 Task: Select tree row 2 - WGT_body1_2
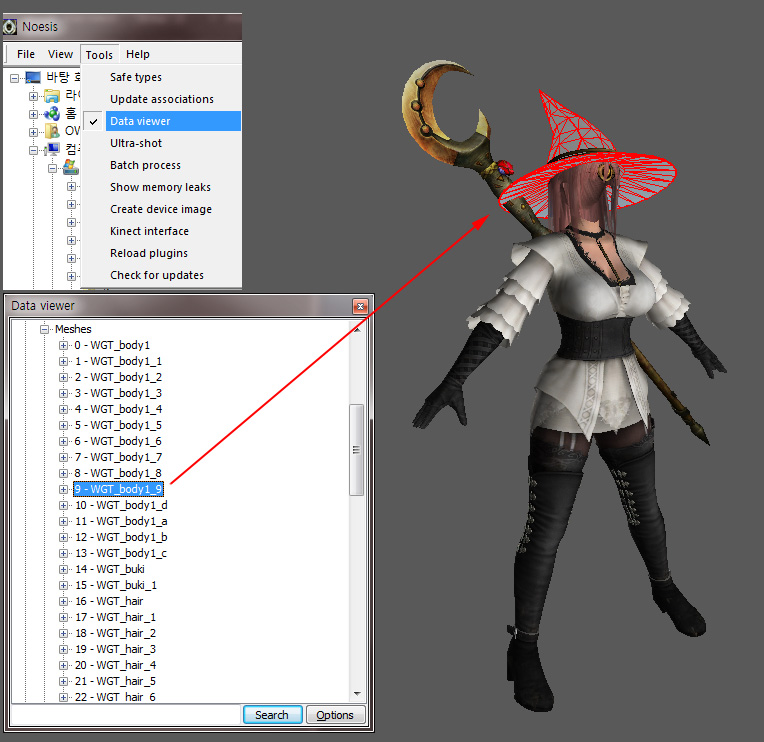[x=118, y=377]
